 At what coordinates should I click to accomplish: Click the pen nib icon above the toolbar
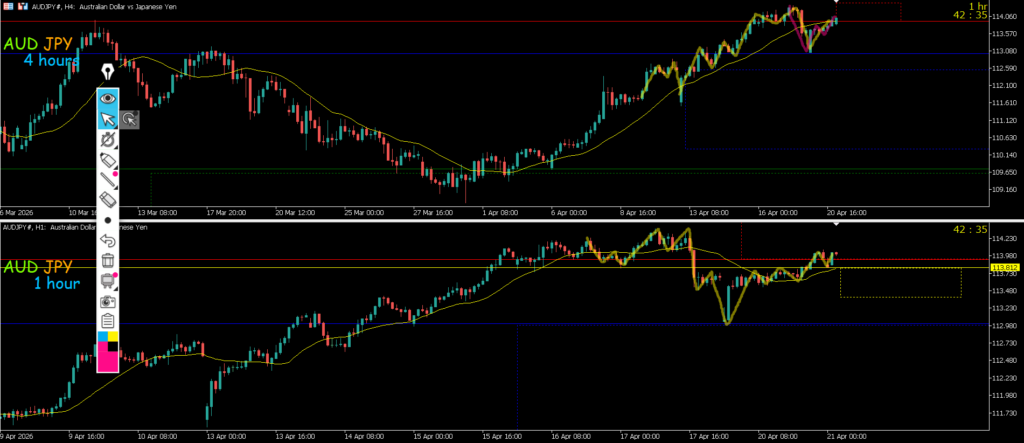(x=107, y=71)
